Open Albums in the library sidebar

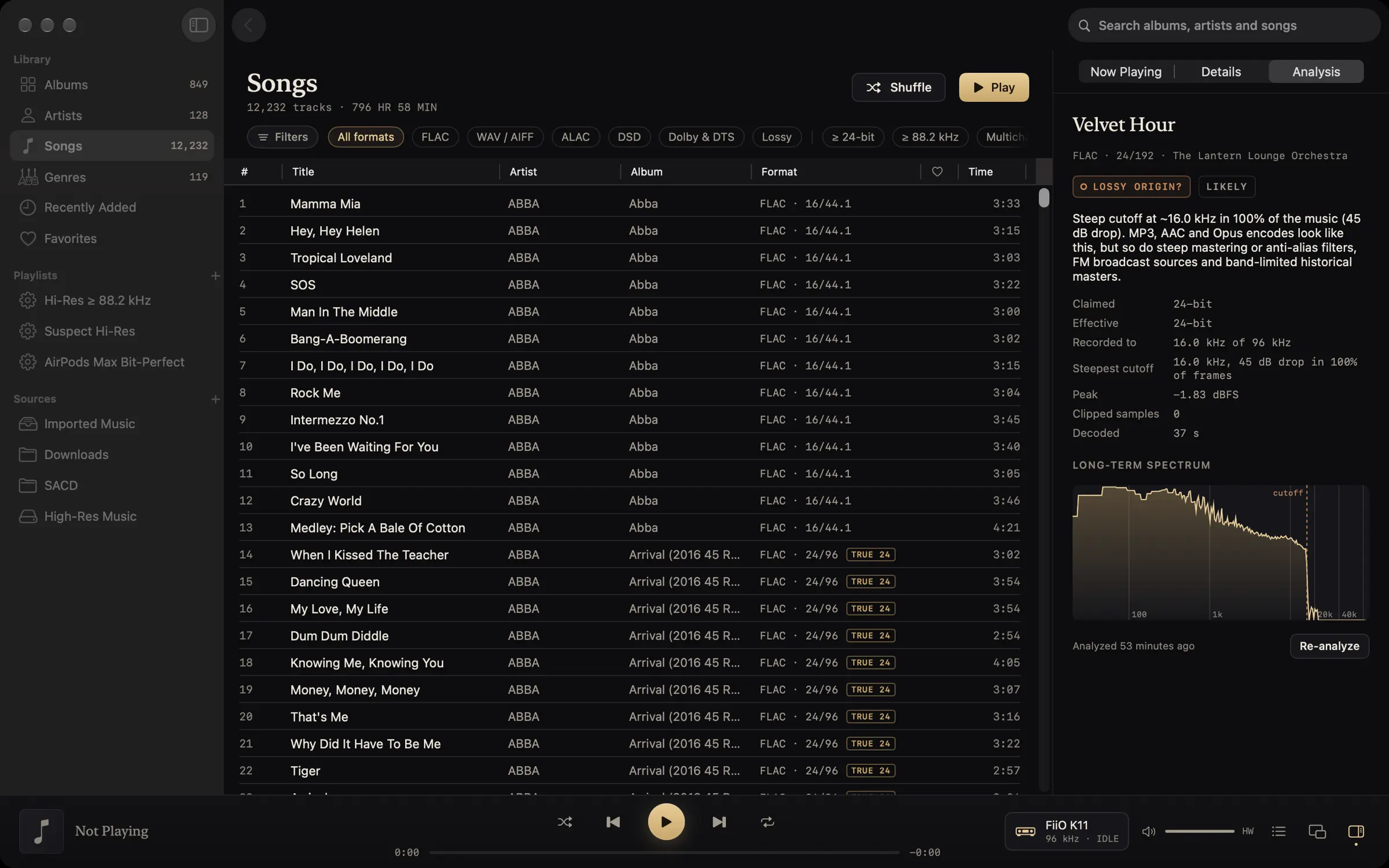point(112,84)
